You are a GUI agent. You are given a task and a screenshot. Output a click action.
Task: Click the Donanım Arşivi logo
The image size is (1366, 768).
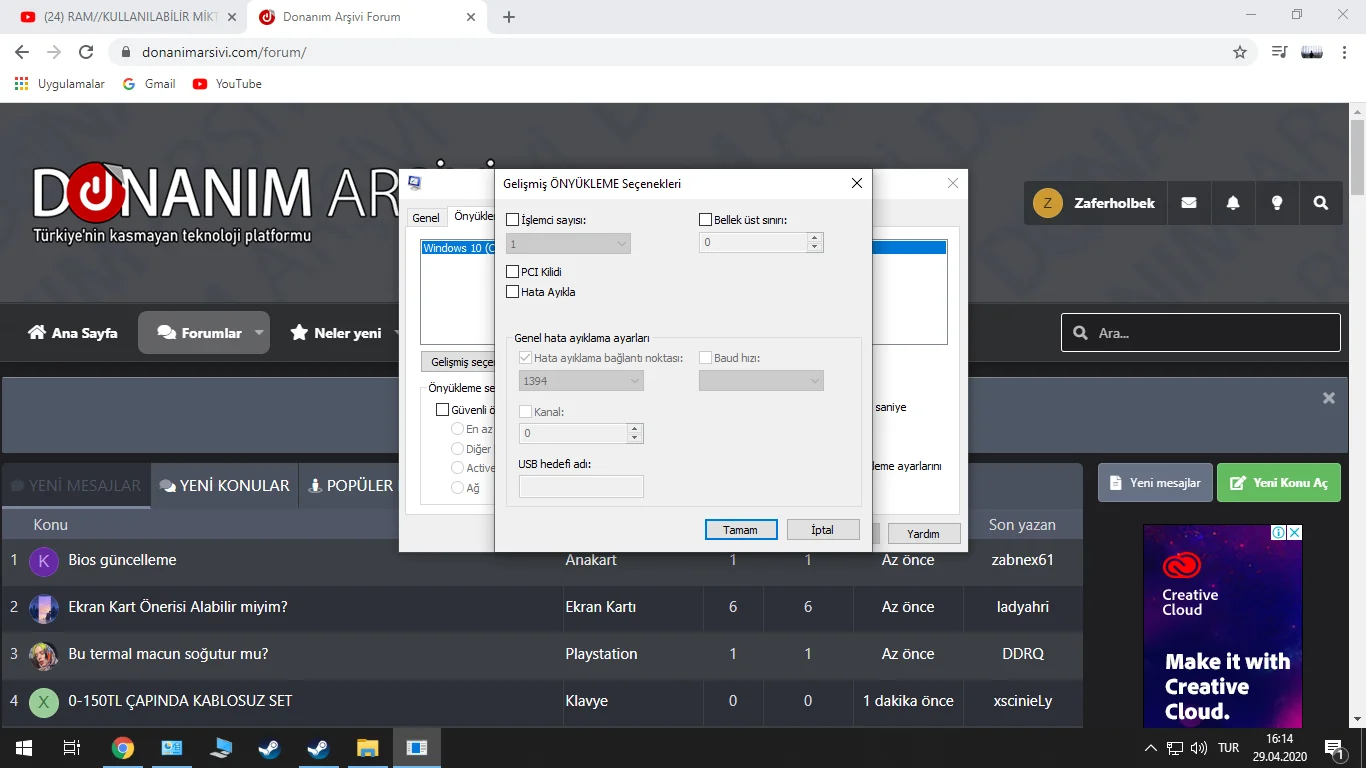pos(215,201)
